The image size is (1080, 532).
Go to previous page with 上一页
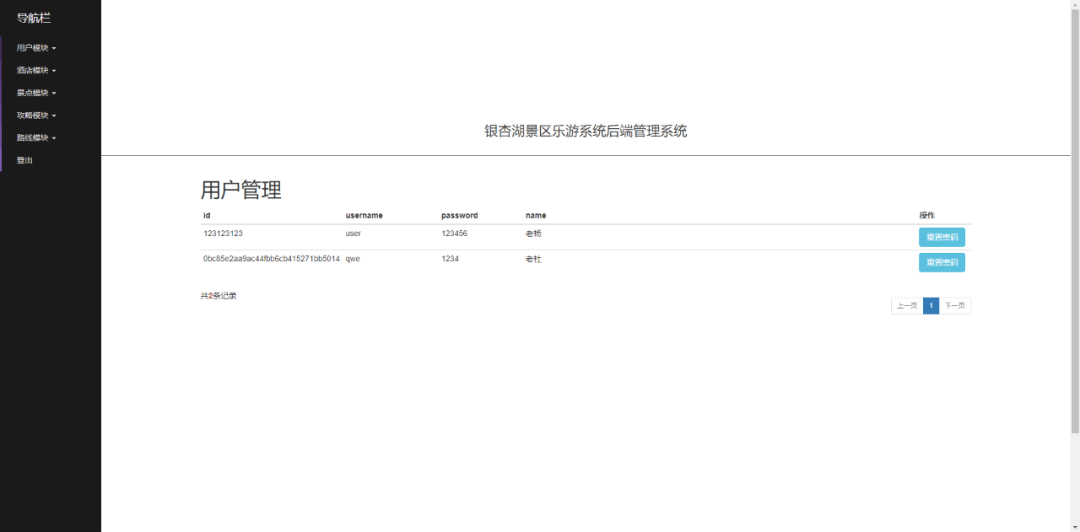[907, 306]
